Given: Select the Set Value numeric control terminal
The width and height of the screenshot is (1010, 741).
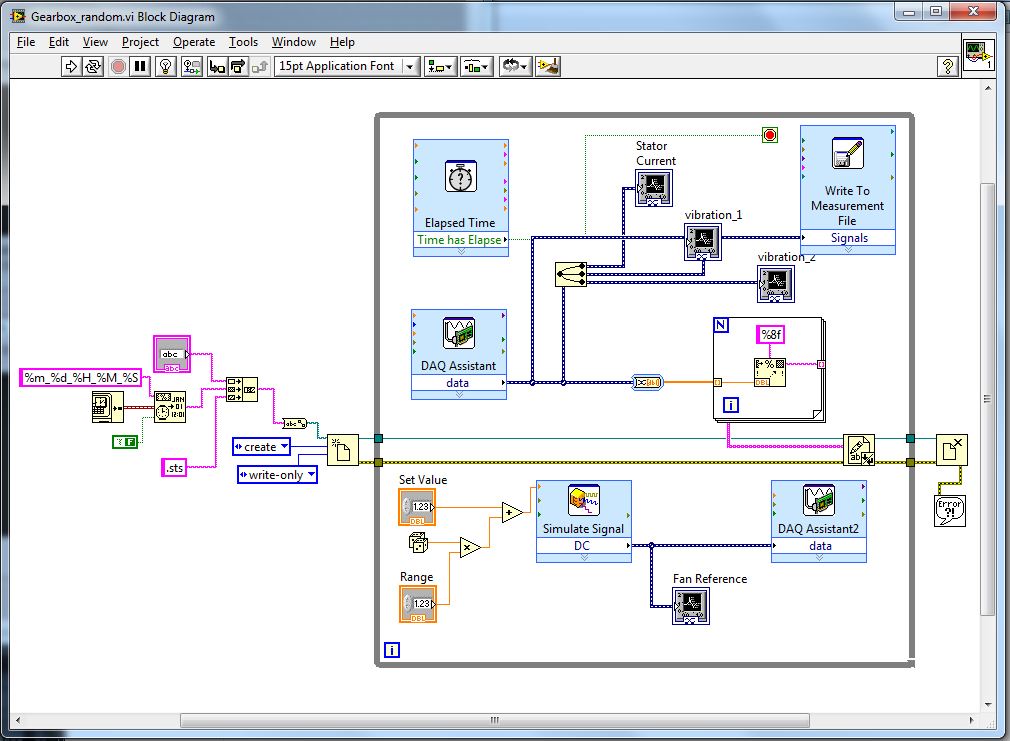Looking at the screenshot, I should (x=417, y=507).
